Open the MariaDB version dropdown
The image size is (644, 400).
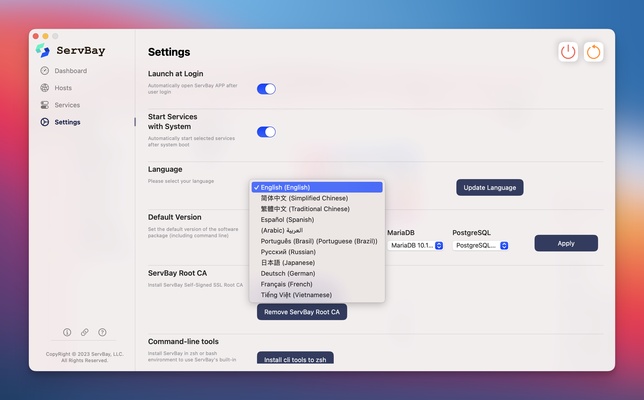(416, 246)
